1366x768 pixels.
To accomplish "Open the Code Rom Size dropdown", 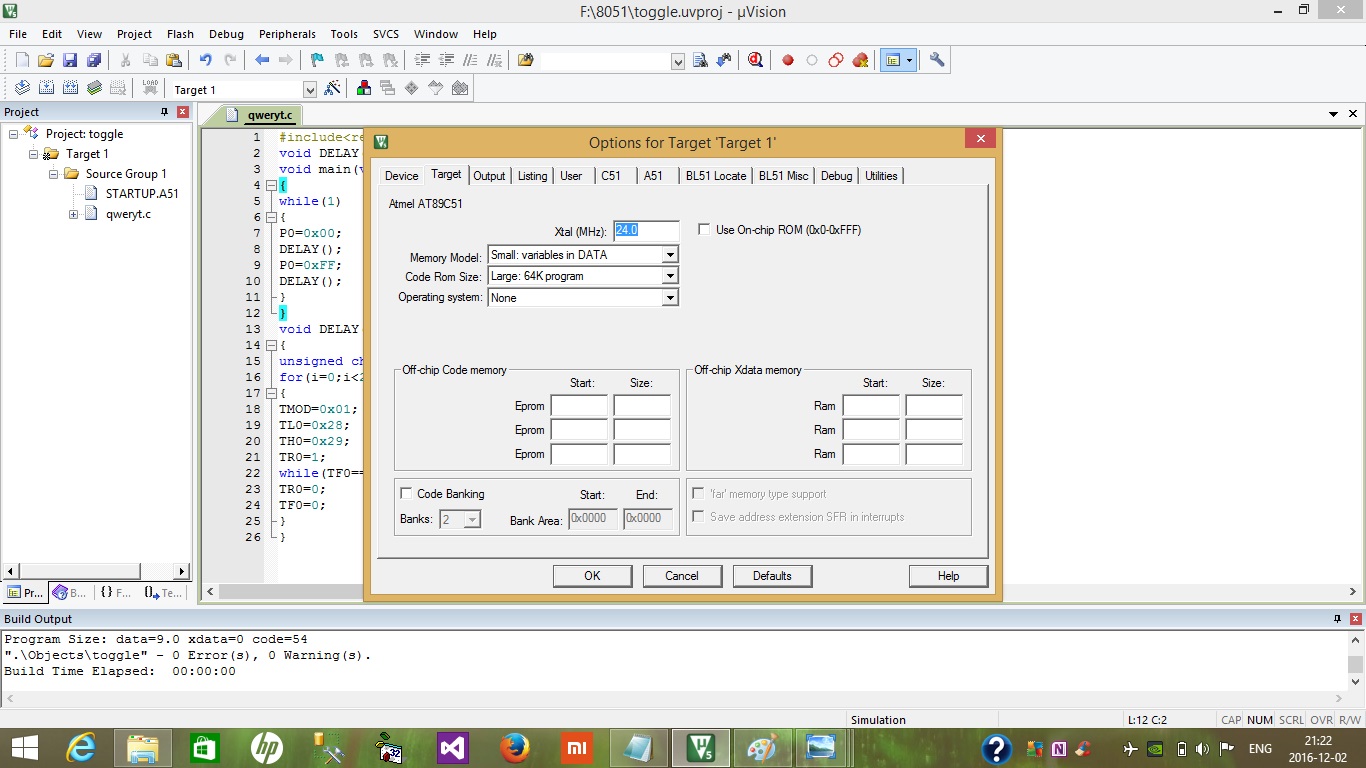I will coord(669,275).
